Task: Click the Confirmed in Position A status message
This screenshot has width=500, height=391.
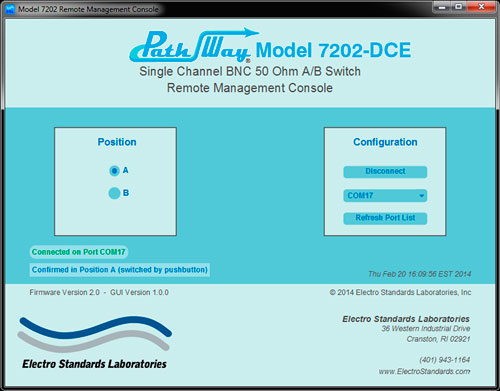Action: point(120,270)
